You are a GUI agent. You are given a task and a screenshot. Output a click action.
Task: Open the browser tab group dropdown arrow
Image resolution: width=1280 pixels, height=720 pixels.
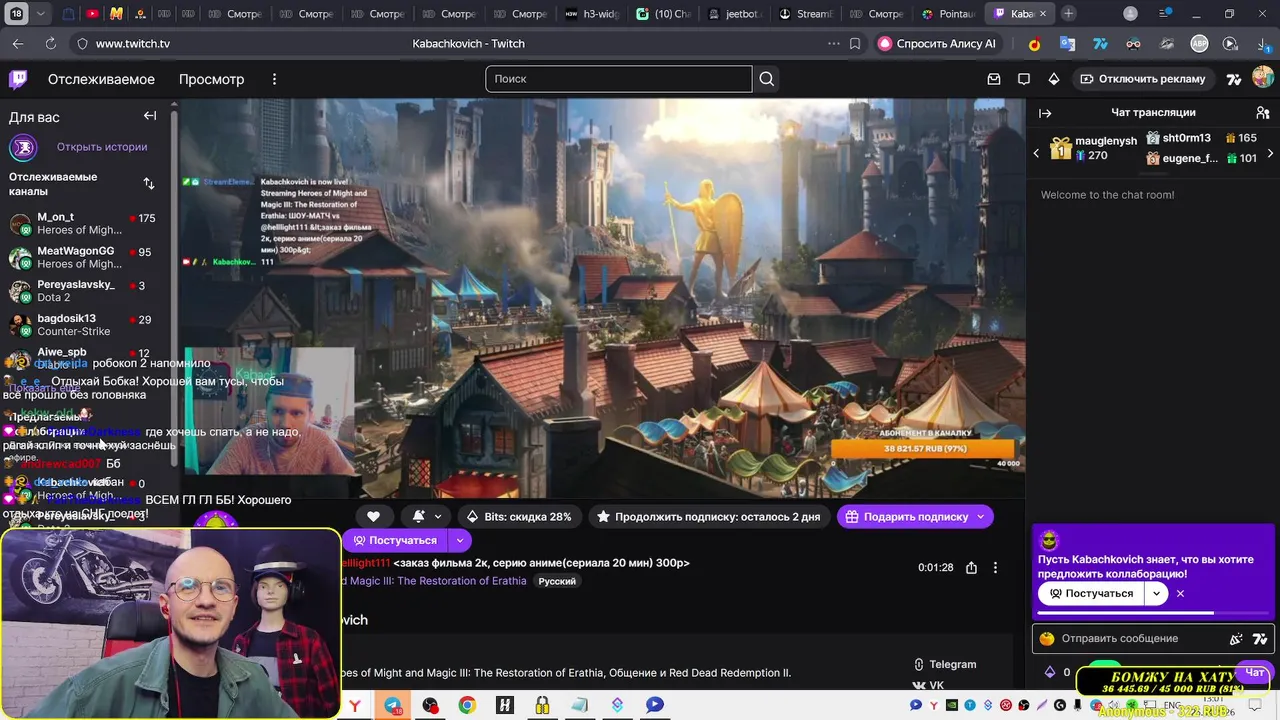pos(40,14)
